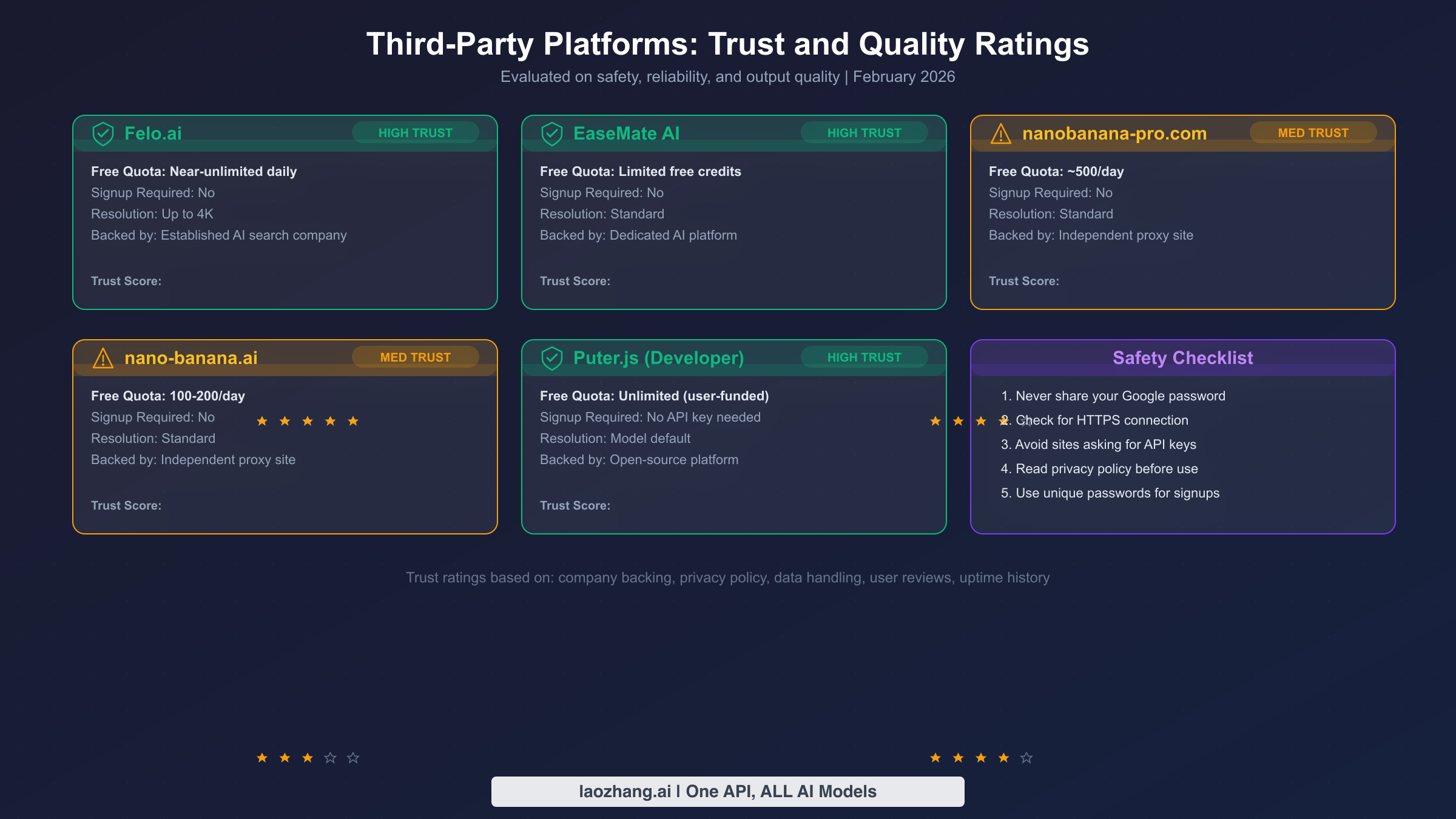Click the HIGH TRUST badge on Felo.ai
The image size is (1456, 819).
[x=416, y=132]
